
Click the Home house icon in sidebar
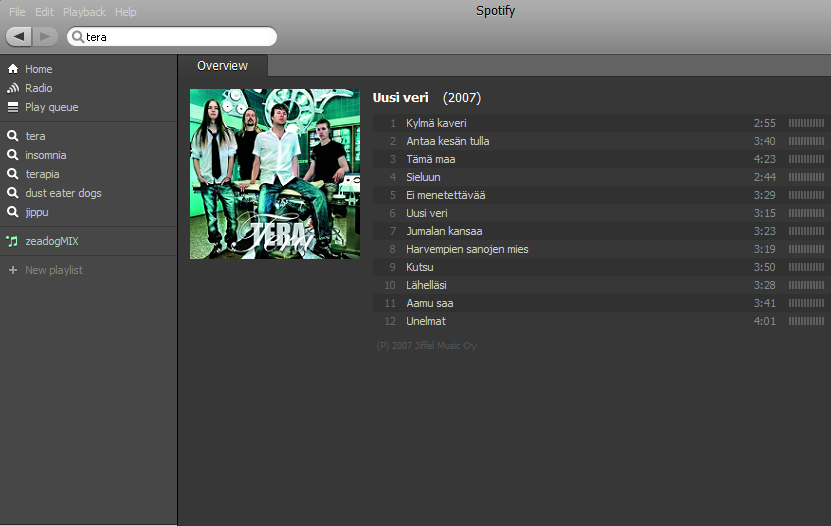tap(13, 69)
